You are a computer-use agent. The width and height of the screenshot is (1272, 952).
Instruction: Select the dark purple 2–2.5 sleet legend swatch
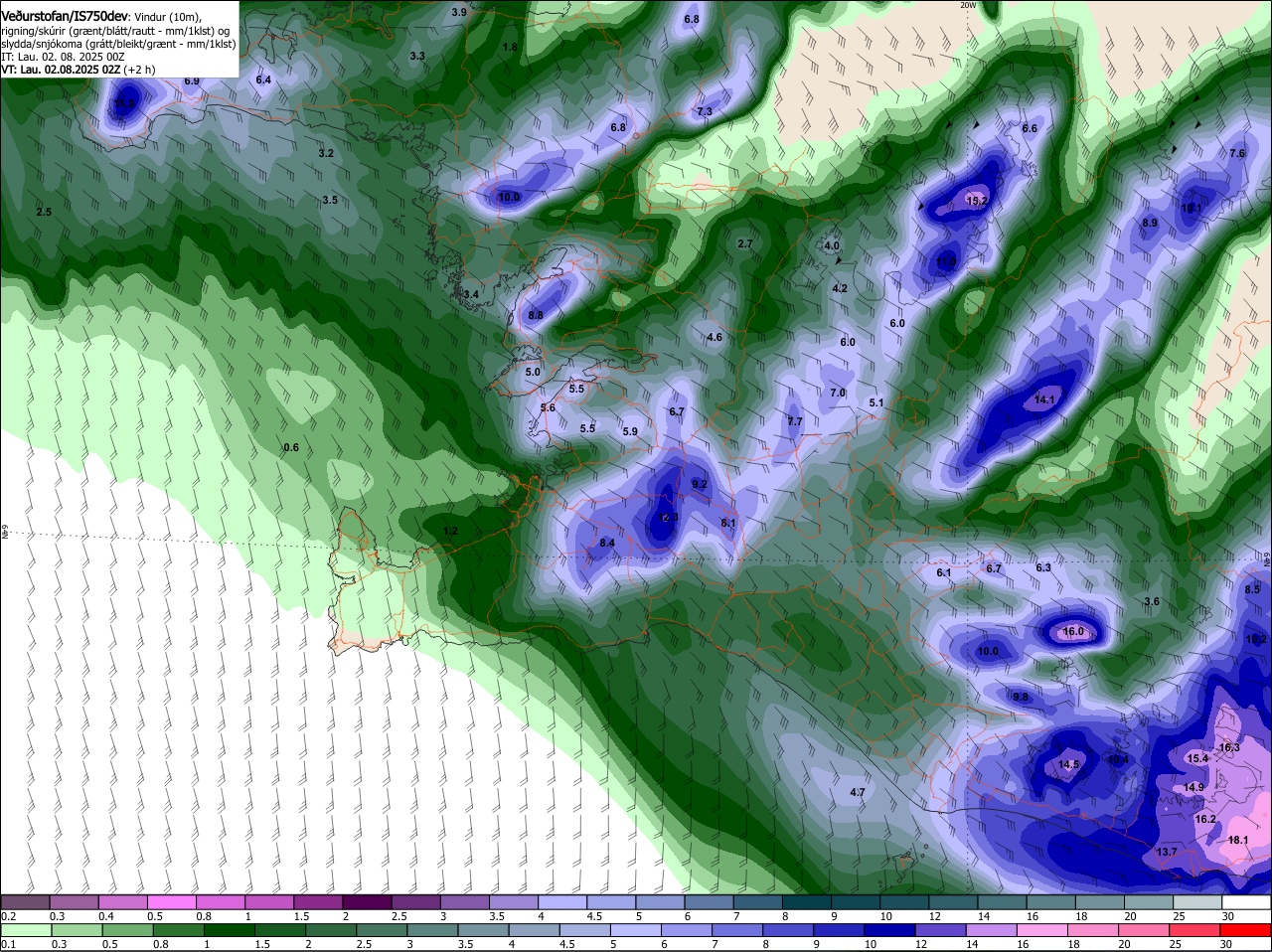tap(369, 902)
